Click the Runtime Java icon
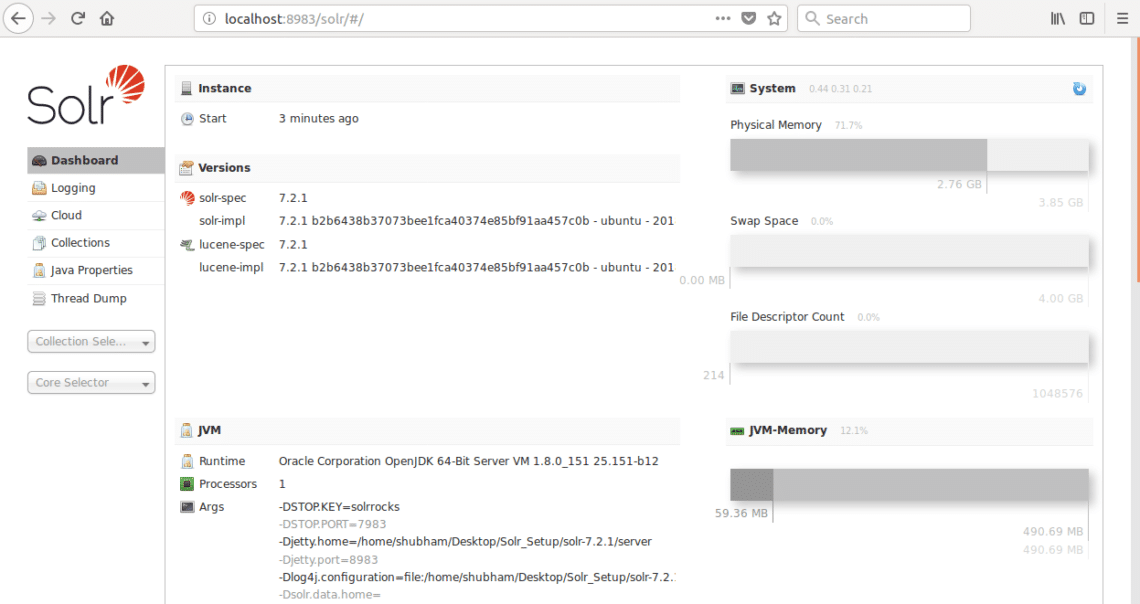1140x604 pixels. 187,462
